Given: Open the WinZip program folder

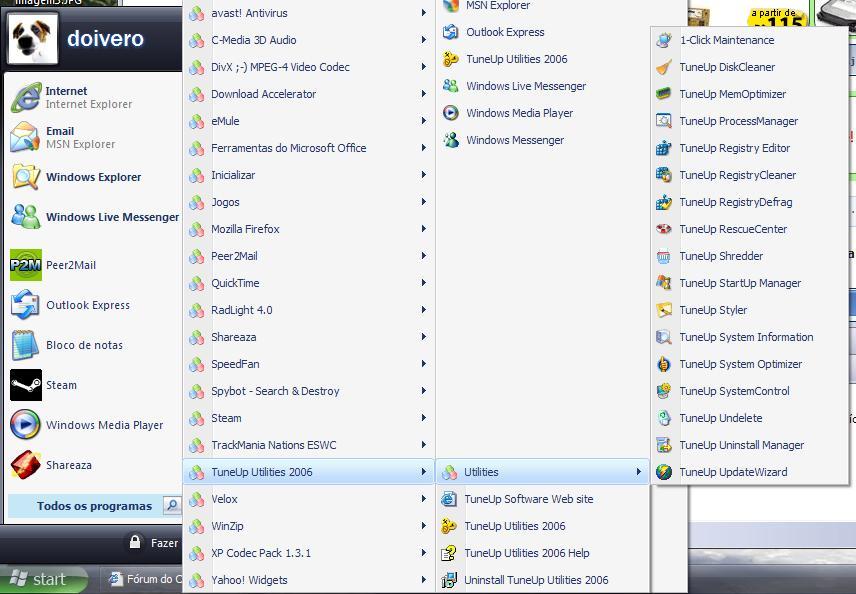Looking at the screenshot, I should 308,526.
